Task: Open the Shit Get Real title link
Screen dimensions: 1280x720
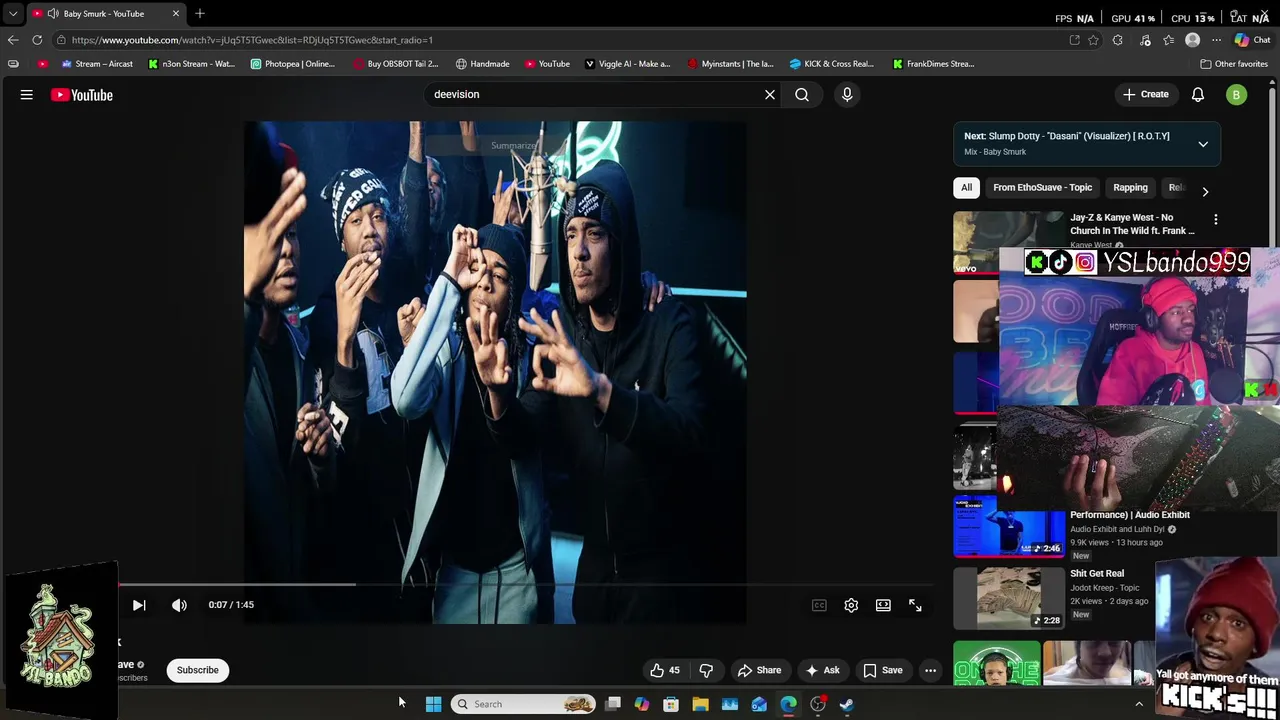Action: click(1097, 574)
